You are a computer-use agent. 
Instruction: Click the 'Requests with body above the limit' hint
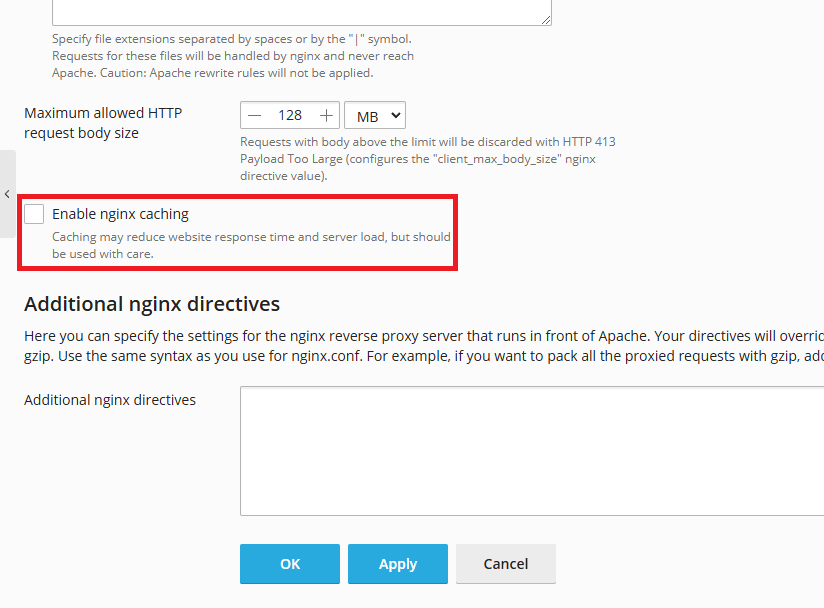428,159
